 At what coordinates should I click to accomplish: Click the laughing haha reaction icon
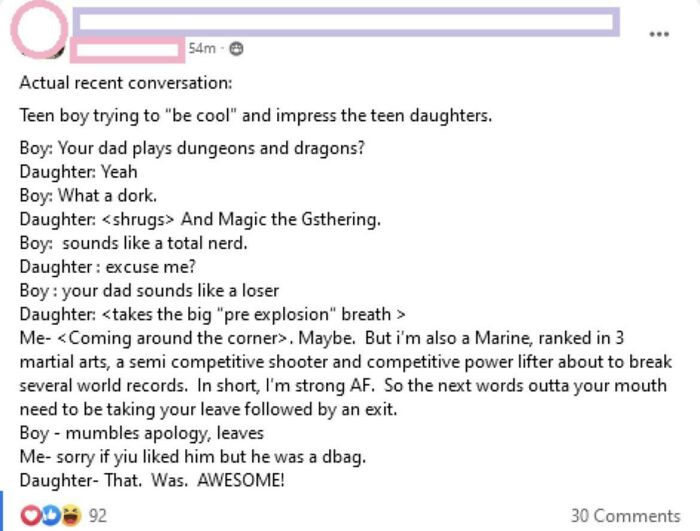point(69,515)
